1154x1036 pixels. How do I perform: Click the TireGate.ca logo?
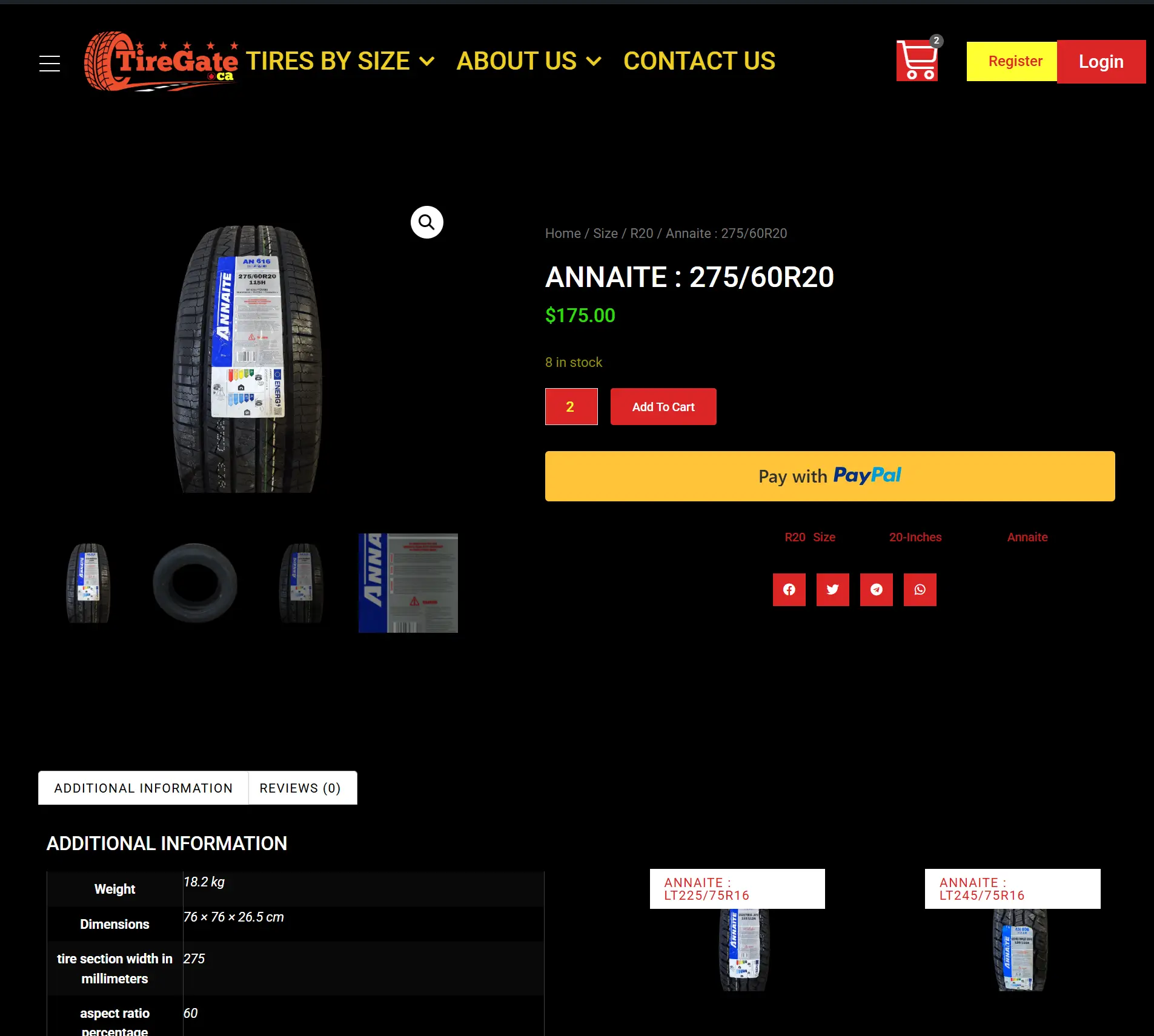[x=161, y=62]
